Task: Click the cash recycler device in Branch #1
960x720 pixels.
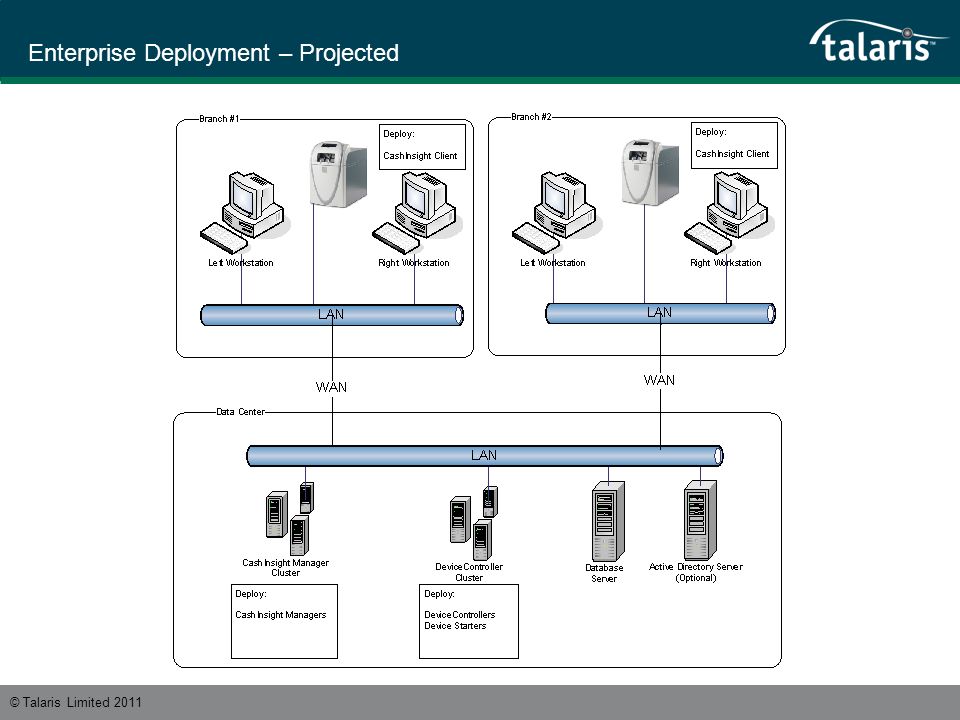Action: (339, 174)
